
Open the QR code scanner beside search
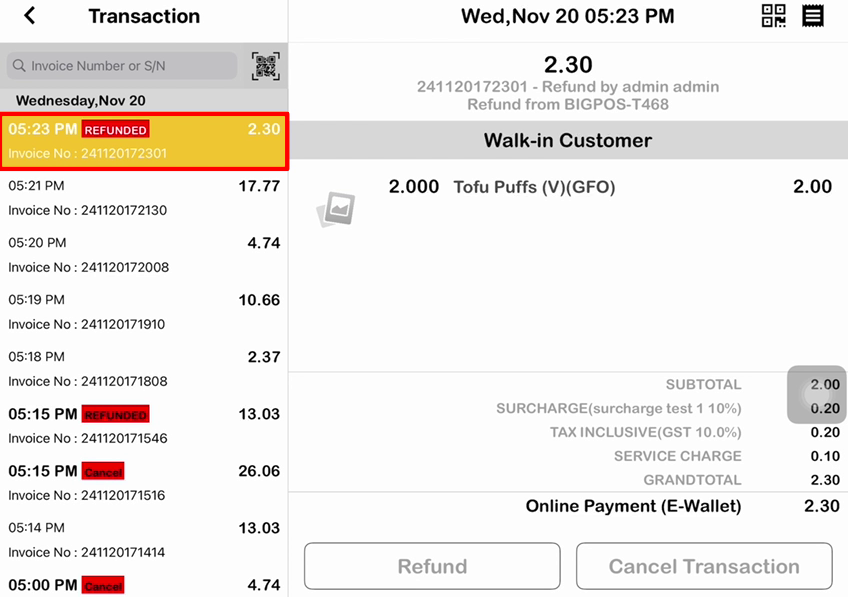tap(265, 66)
